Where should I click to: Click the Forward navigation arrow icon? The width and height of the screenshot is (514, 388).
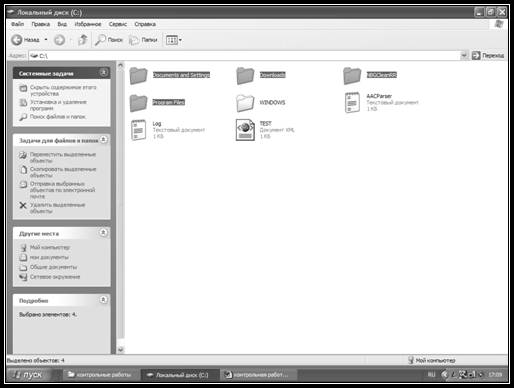point(60,40)
